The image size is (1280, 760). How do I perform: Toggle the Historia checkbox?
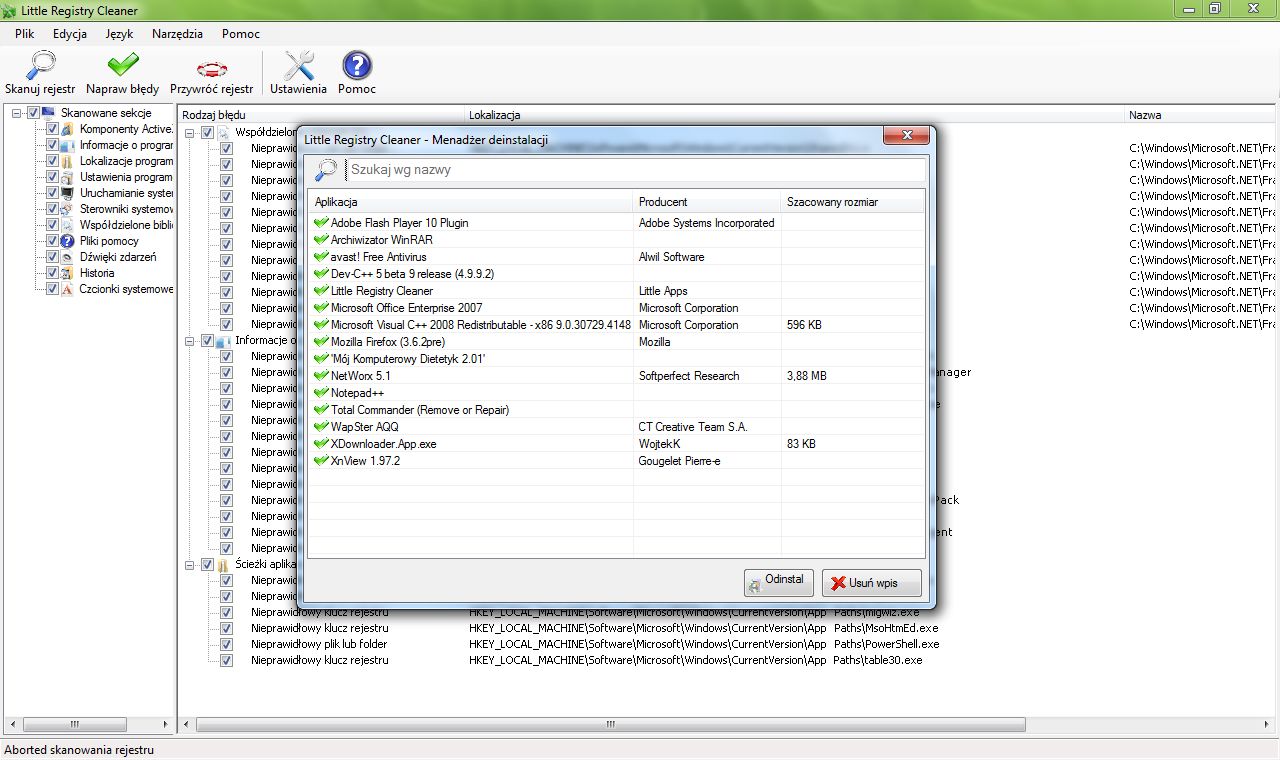point(53,273)
